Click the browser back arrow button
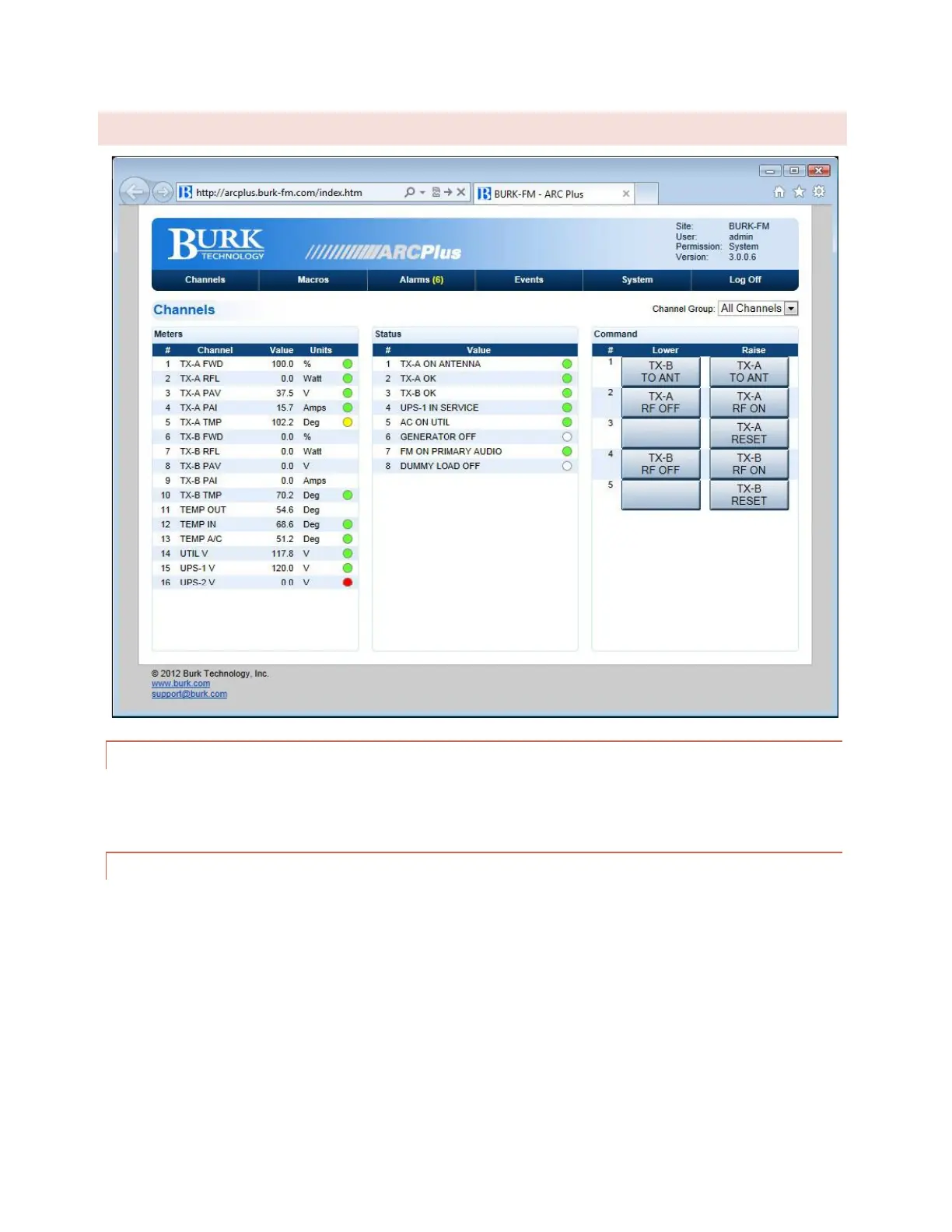This screenshot has width=952, height=1232. 135,191
